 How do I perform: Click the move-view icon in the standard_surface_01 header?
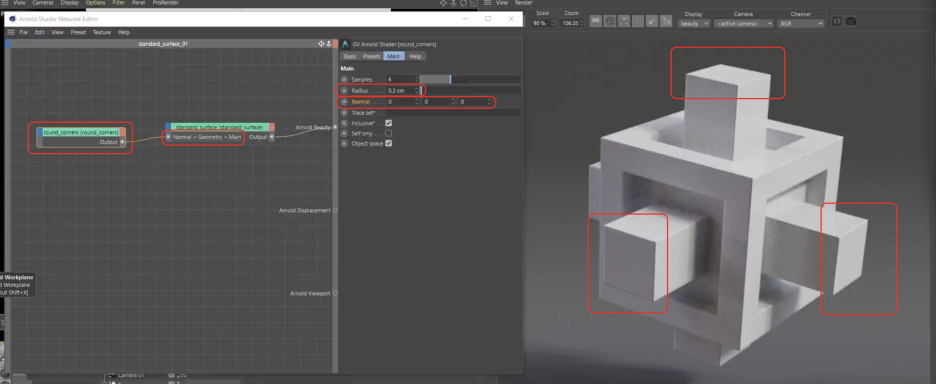tap(321, 44)
